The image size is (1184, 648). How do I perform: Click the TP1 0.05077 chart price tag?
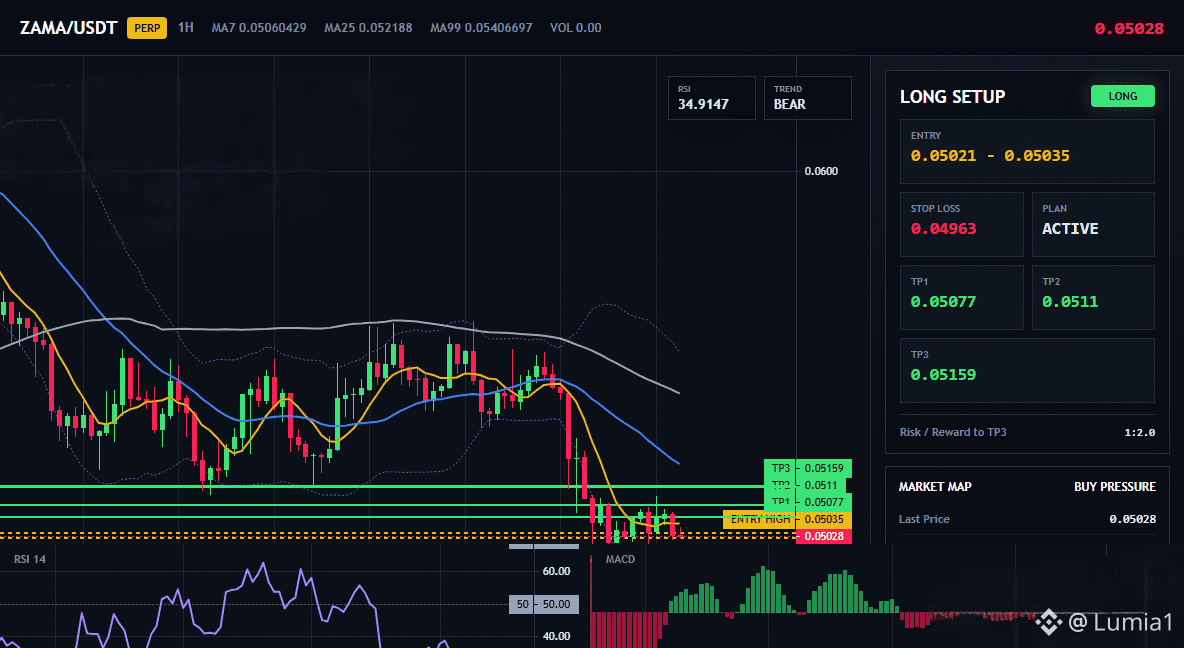coord(808,502)
